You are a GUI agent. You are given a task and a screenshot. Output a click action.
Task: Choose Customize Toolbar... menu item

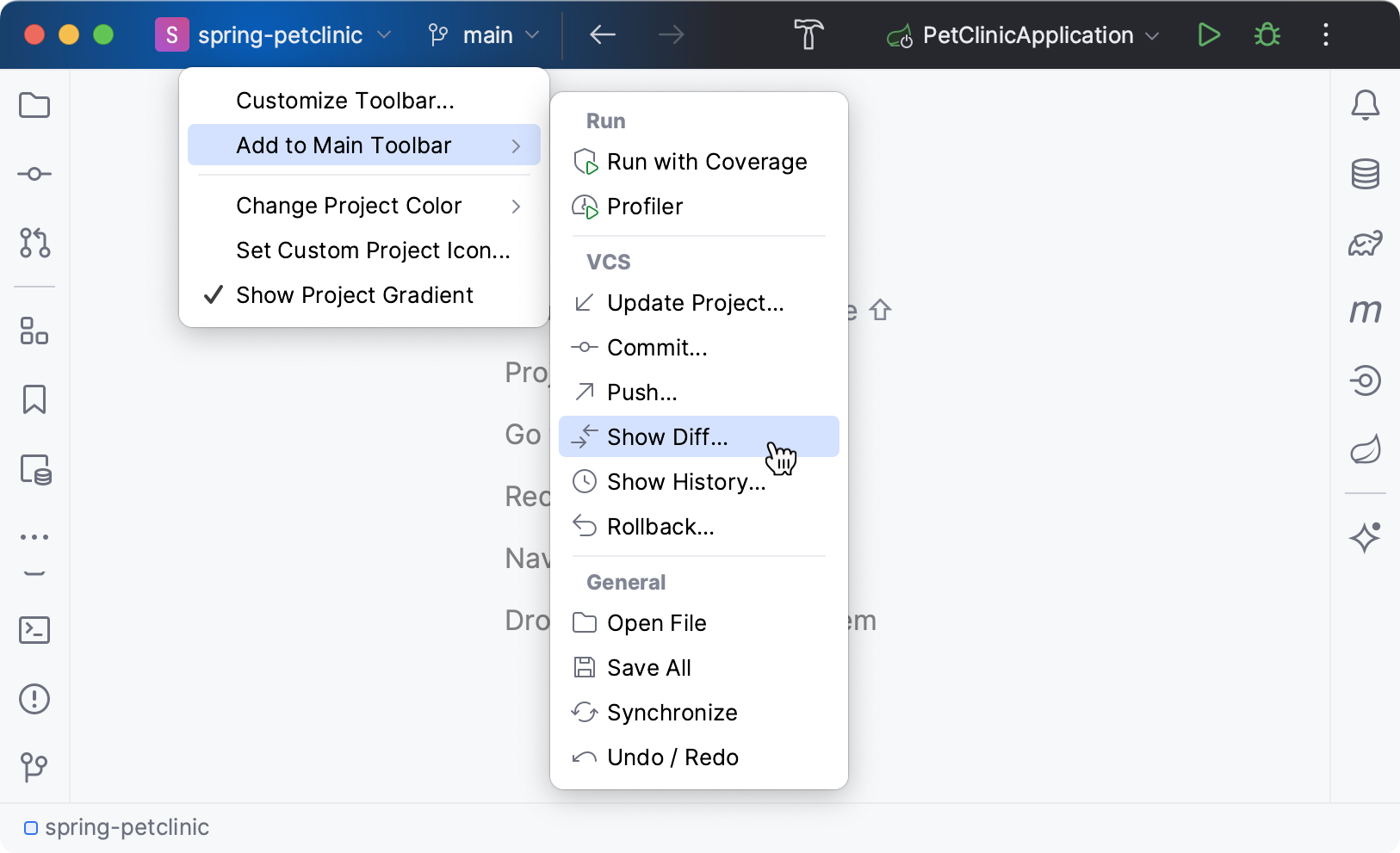363,101
